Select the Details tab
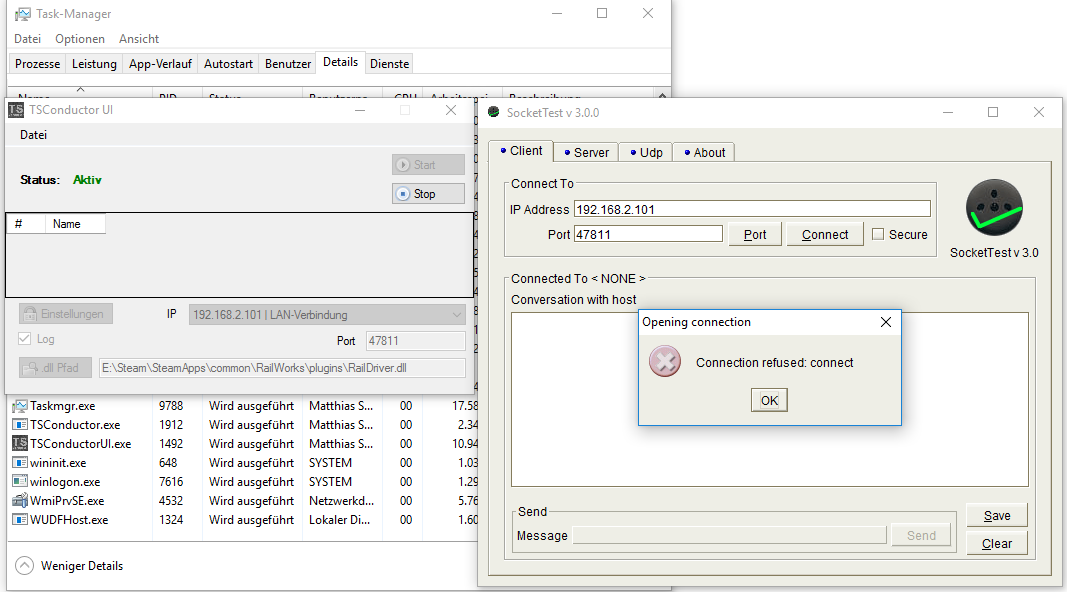The height and width of the screenshot is (592, 1067). tap(340, 62)
